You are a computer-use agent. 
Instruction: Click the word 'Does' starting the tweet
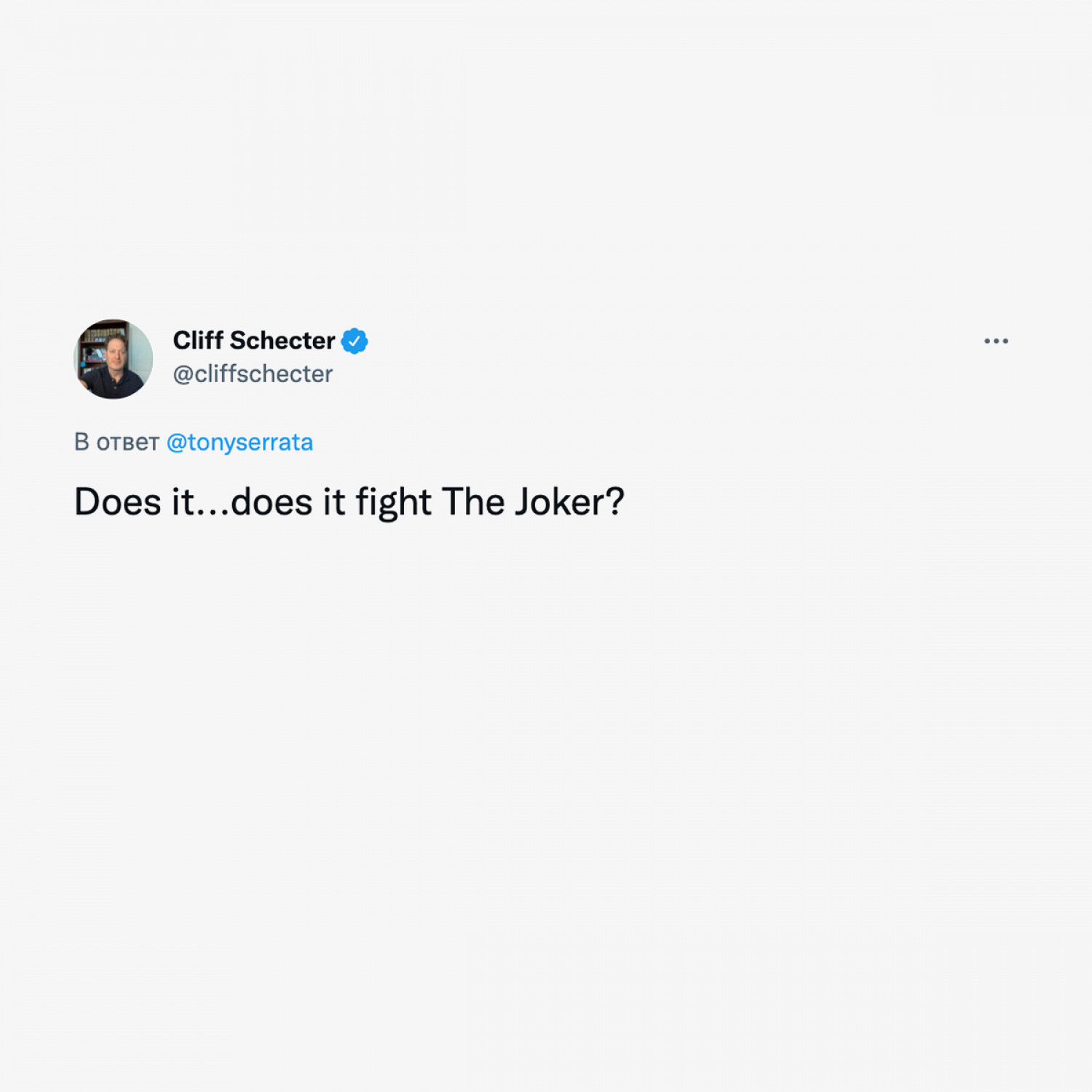click(x=118, y=502)
